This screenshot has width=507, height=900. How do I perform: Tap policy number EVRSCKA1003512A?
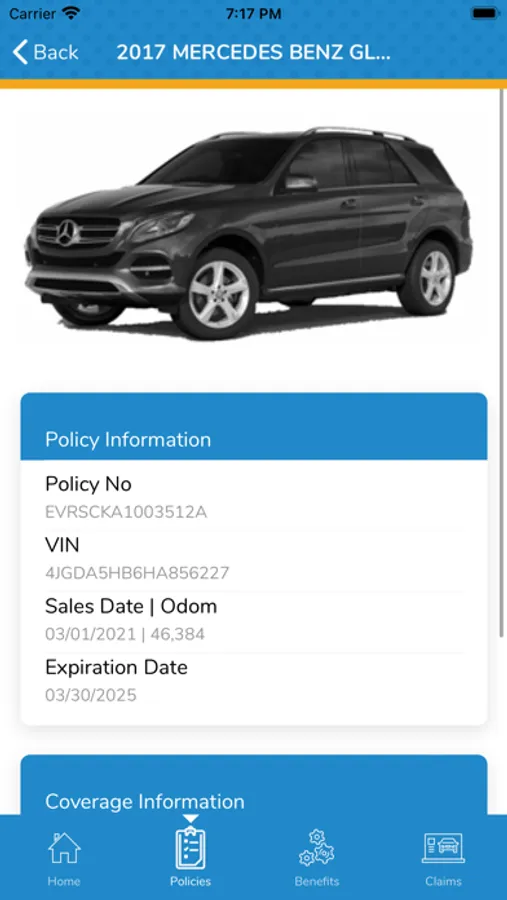click(126, 512)
